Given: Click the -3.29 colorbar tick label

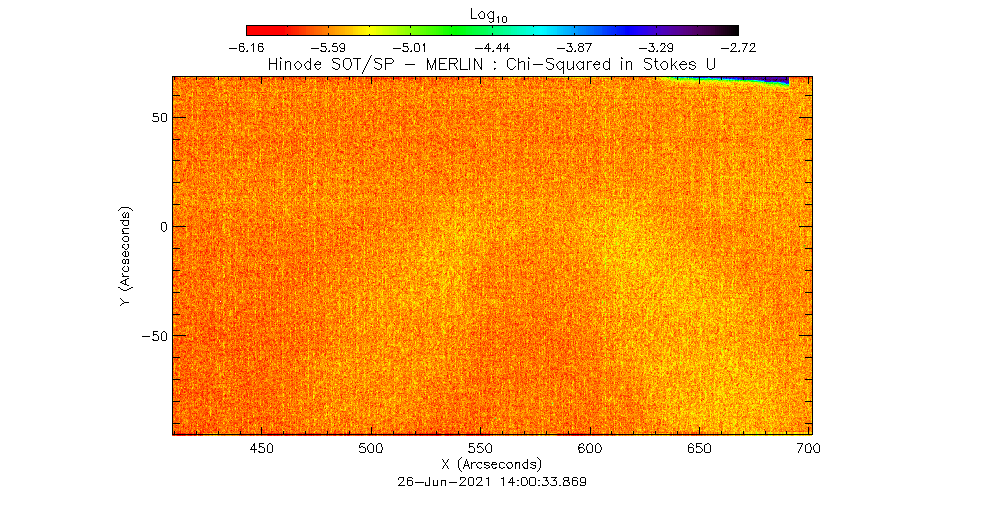Looking at the screenshot, I should click(656, 47).
